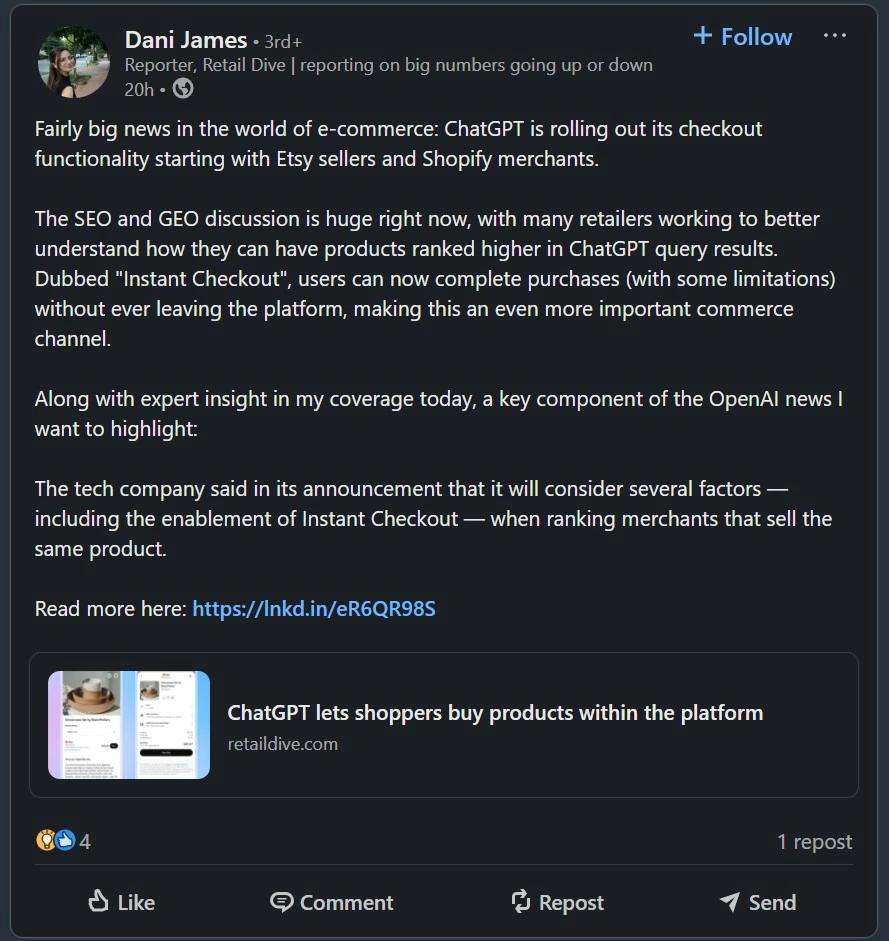
Task: Click the Dani James author name
Action: pyautogui.click(x=186, y=40)
